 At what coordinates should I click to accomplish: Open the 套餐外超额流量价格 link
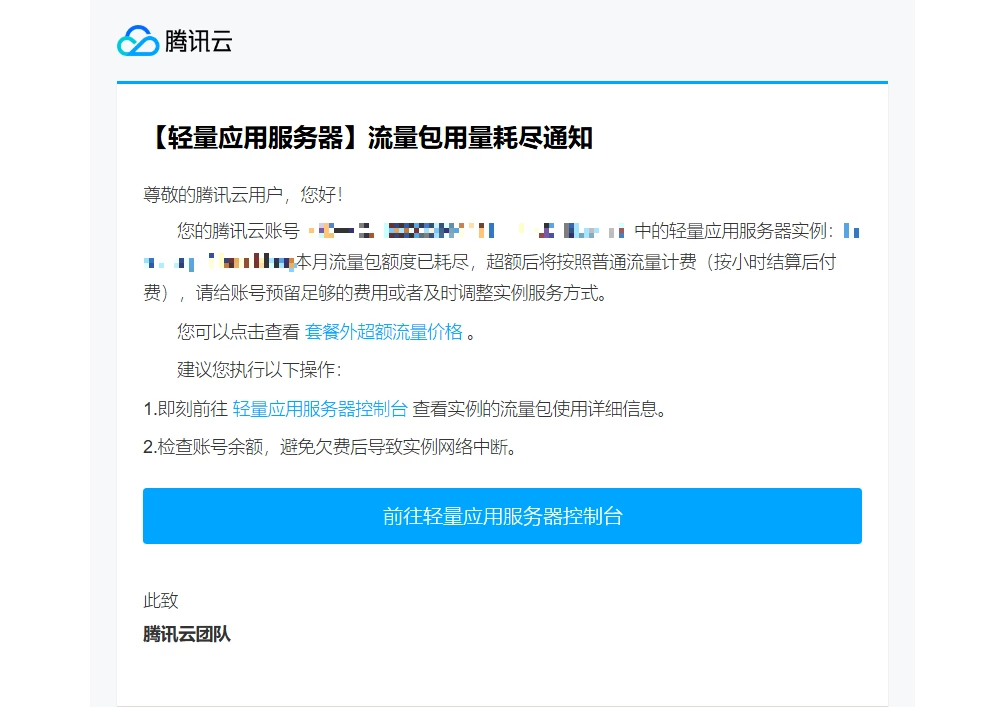383,332
